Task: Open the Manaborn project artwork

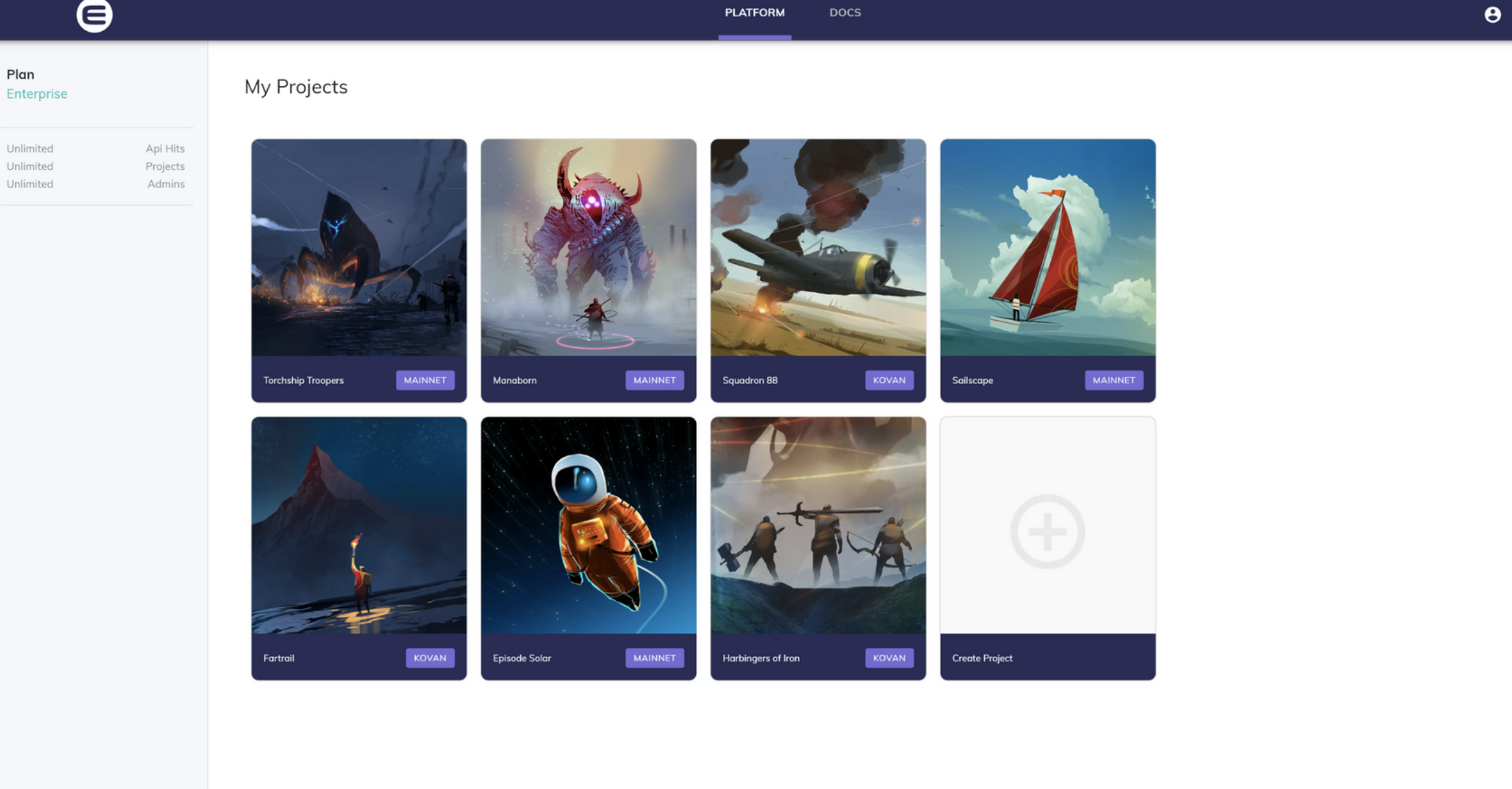Action: 589,248
